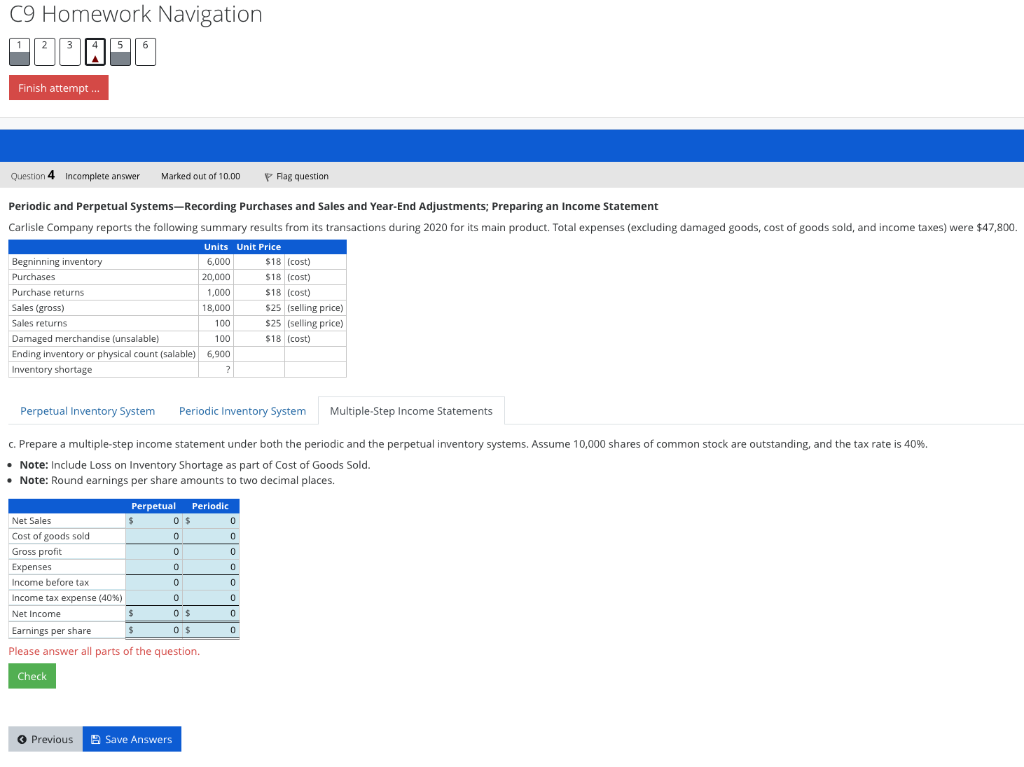Click the red flag triangle on question 4
This screenshot has height=767, width=1024.
(x=94, y=57)
